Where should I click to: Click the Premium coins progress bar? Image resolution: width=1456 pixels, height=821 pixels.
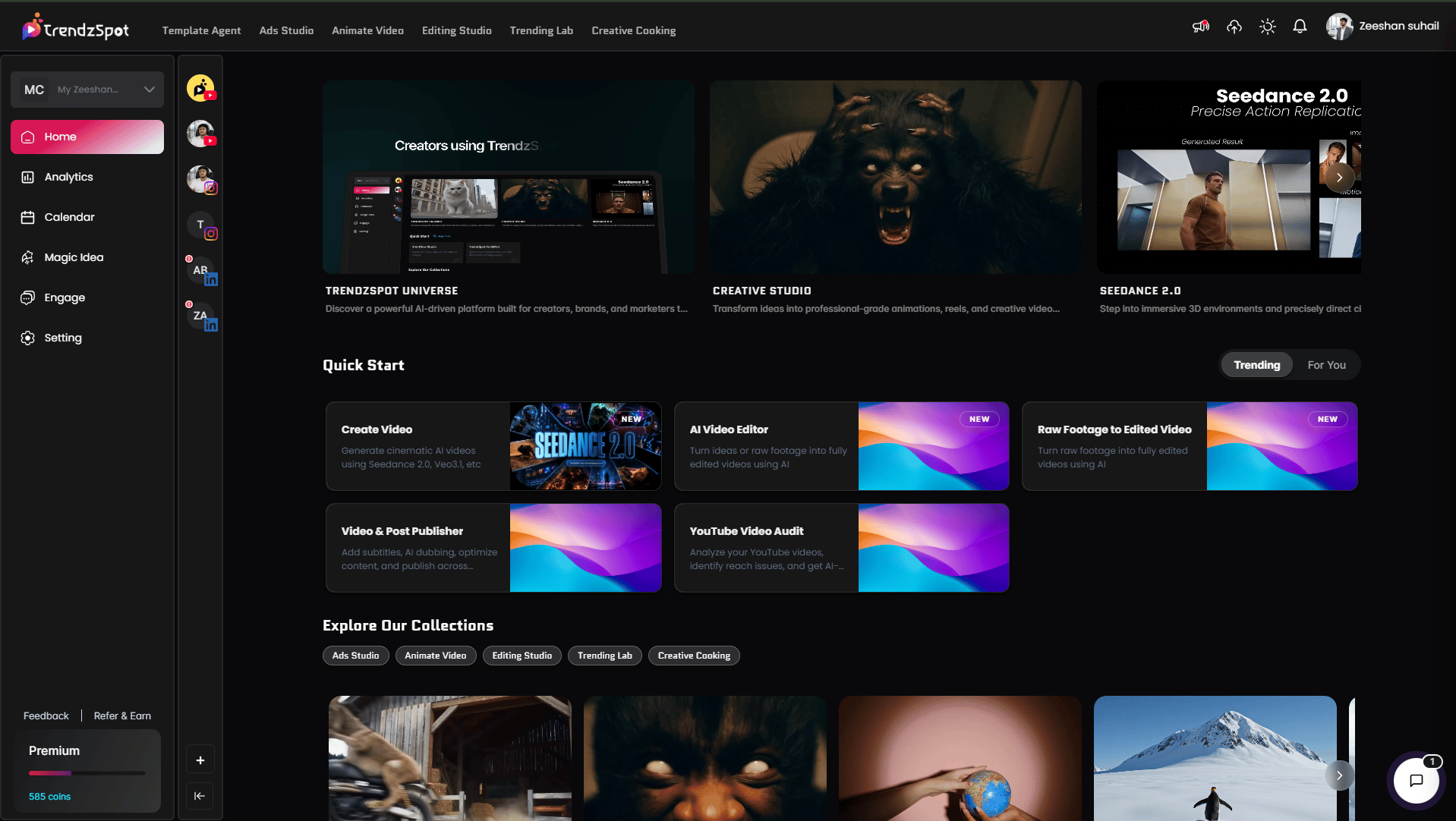pyautogui.click(x=87, y=773)
